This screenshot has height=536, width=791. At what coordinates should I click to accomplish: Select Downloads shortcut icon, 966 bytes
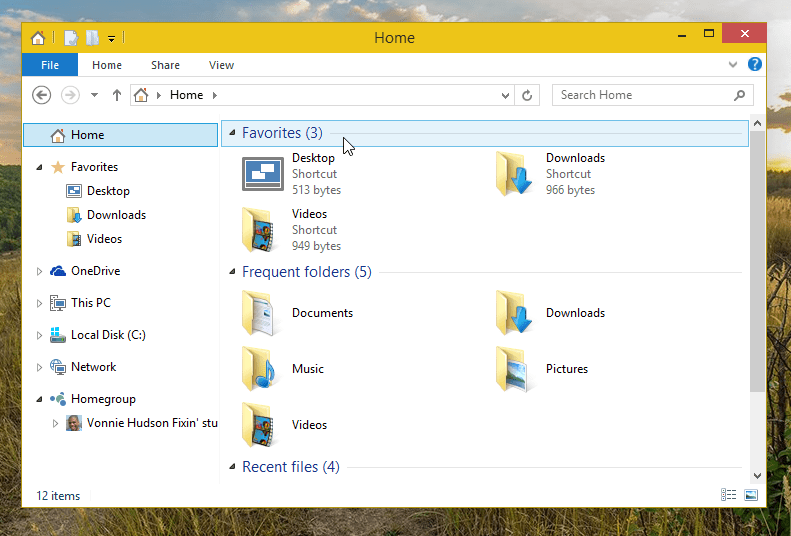tap(514, 173)
